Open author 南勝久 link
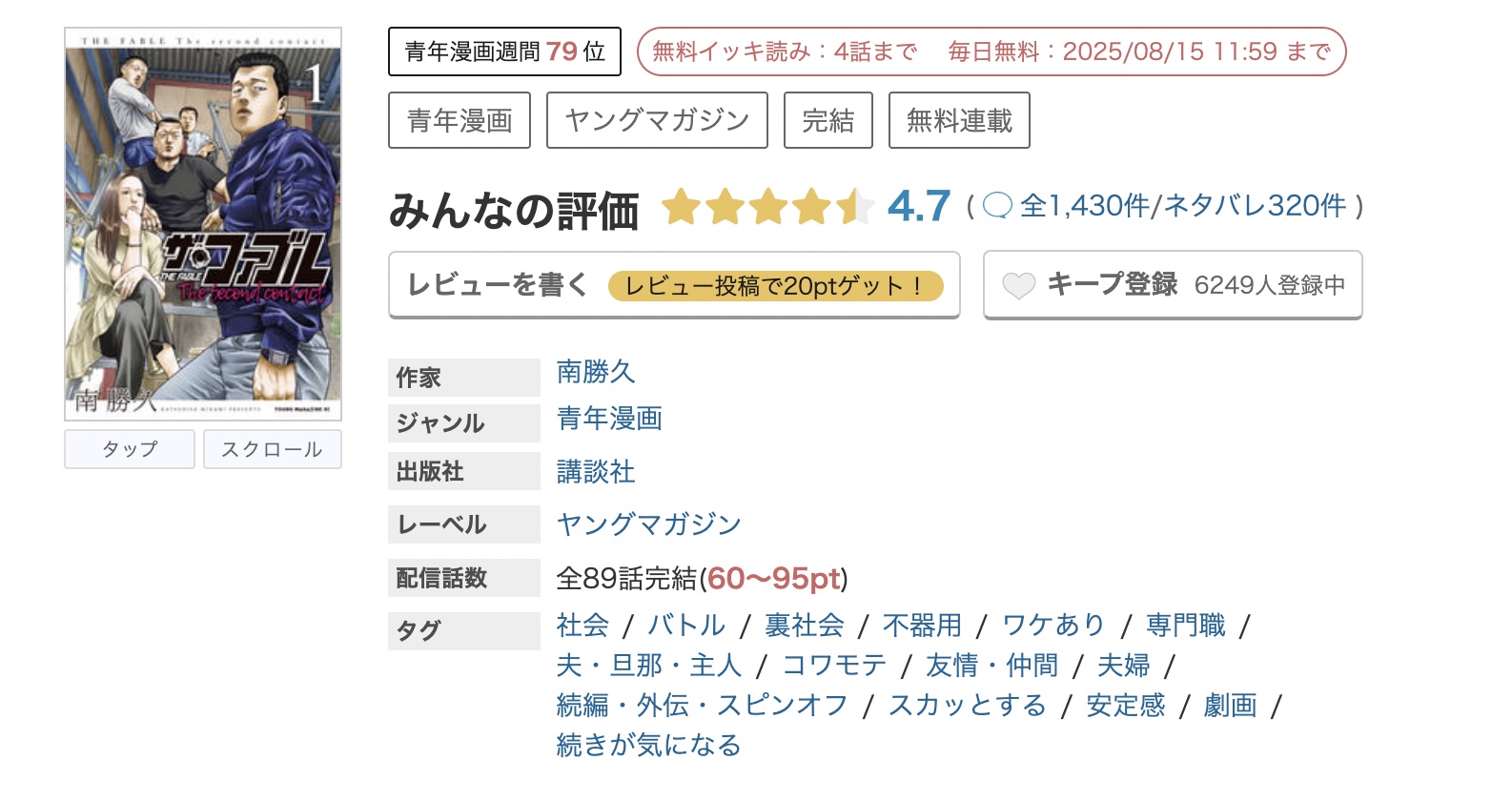This screenshot has height=801, width=1512. 596,372
